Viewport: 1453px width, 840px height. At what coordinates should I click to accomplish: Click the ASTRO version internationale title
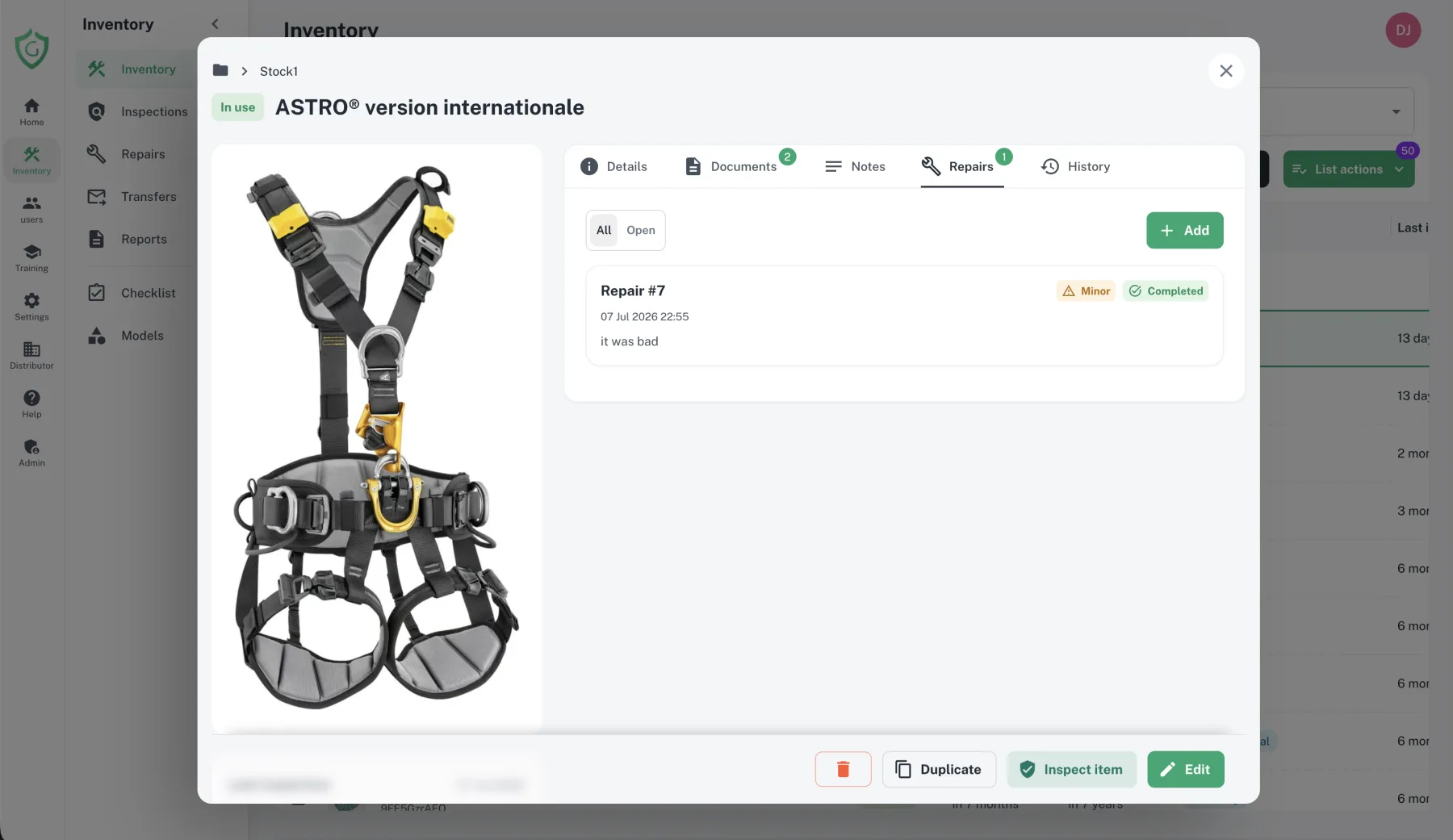click(x=429, y=107)
